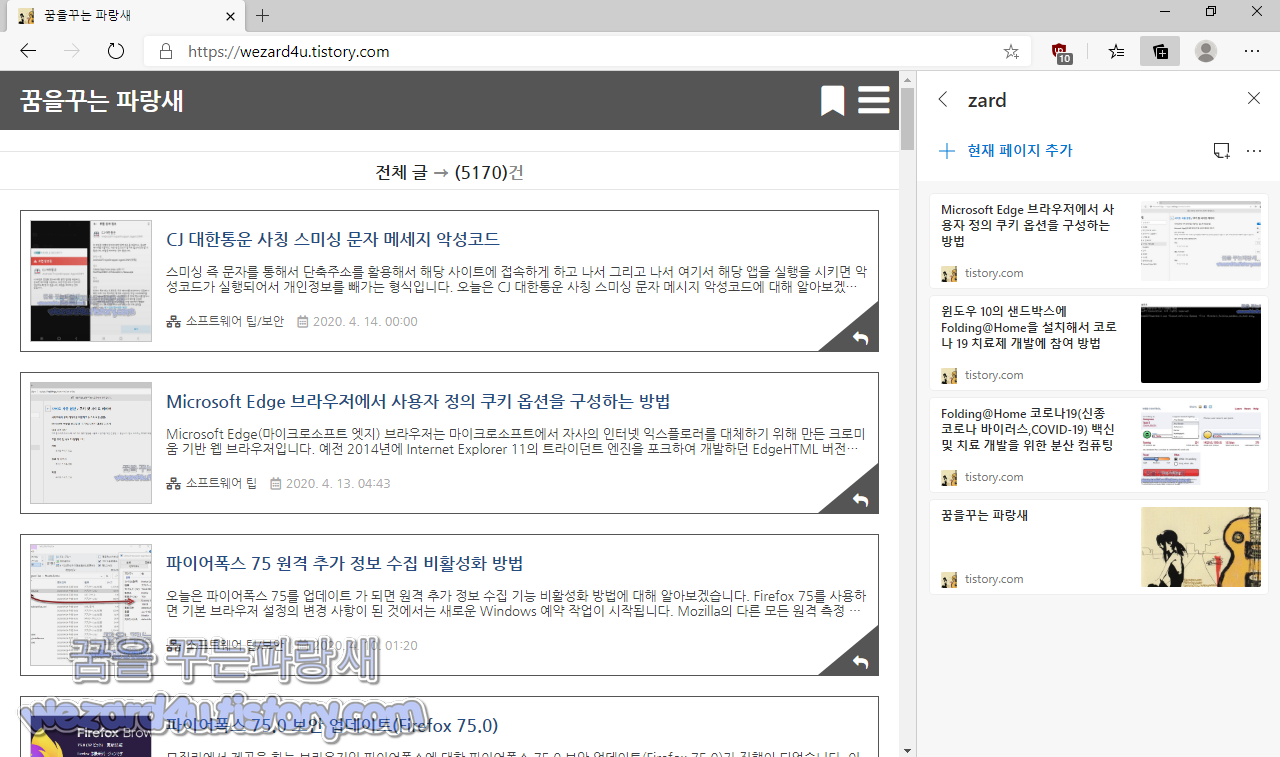Close the Collections panel
The image size is (1280, 757).
1254,98
